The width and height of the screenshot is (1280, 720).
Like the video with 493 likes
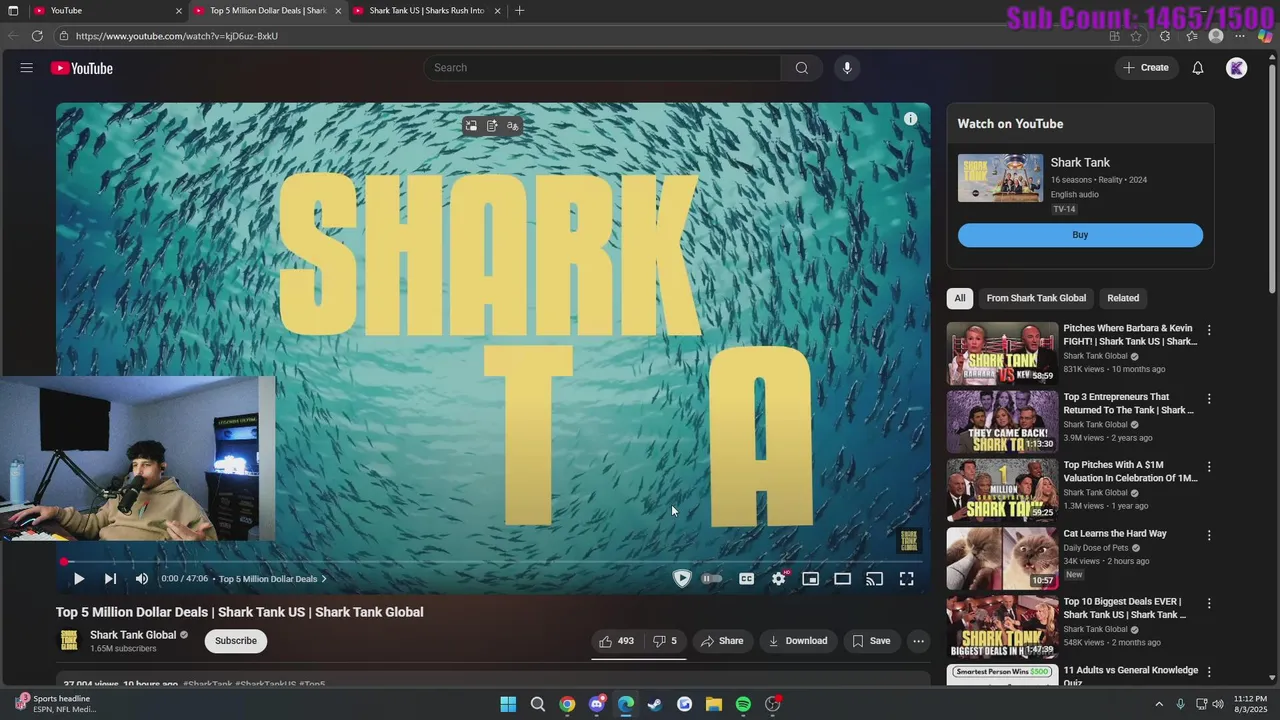[616, 641]
